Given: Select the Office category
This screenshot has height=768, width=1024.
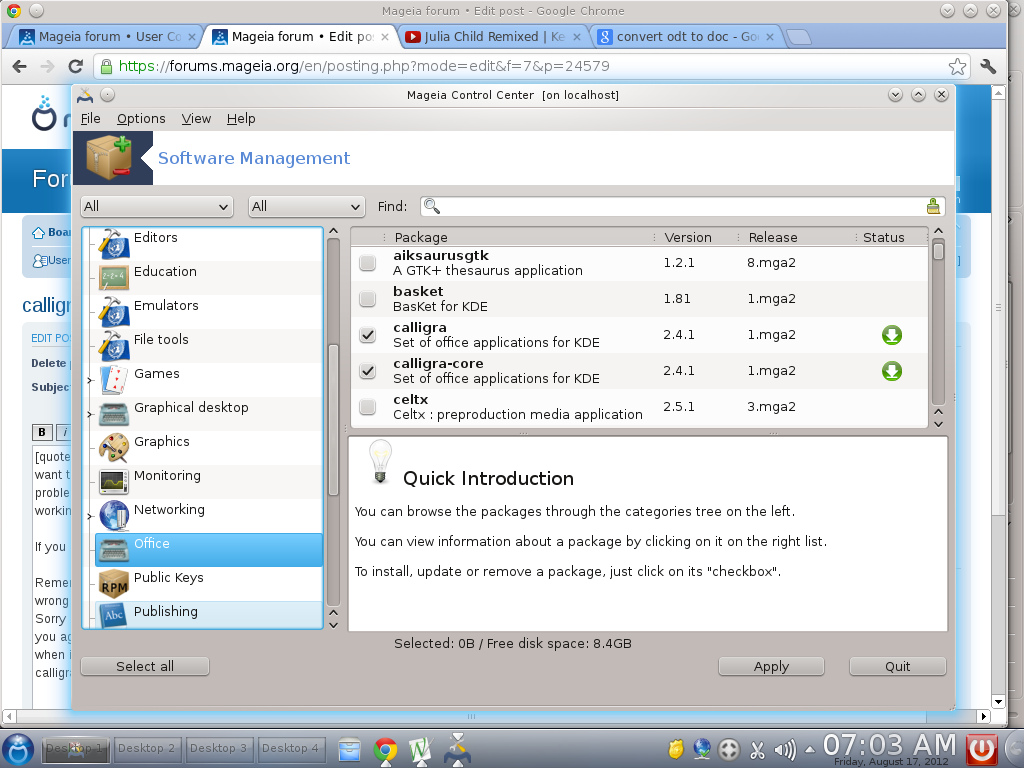Looking at the screenshot, I should (x=209, y=550).
